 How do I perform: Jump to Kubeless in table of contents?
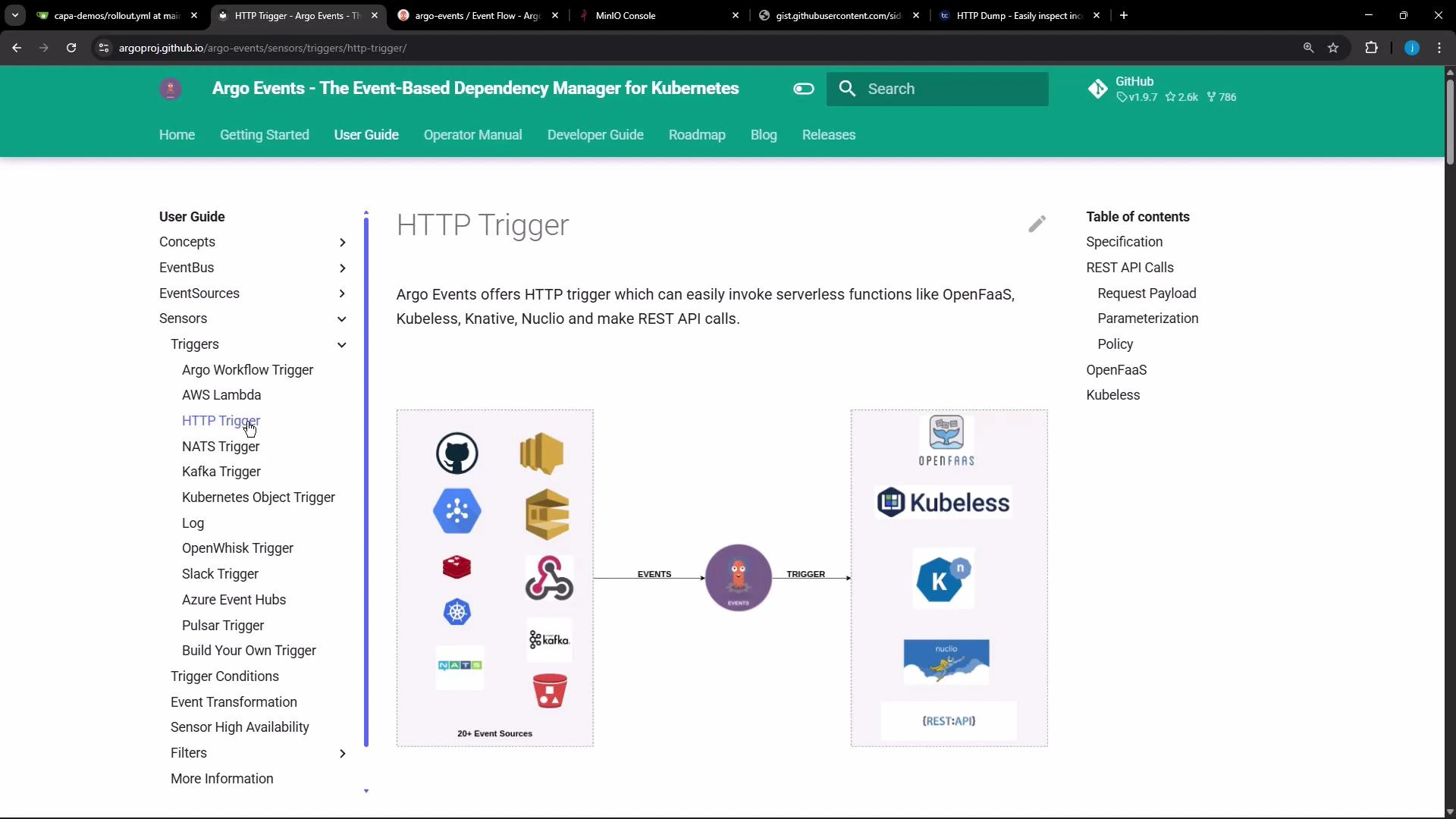click(x=1112, y=395)
